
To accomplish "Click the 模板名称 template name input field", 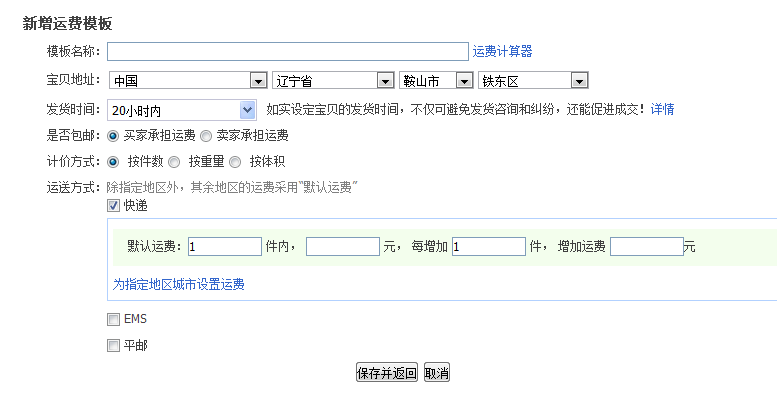I will click(x=288, y=52).
